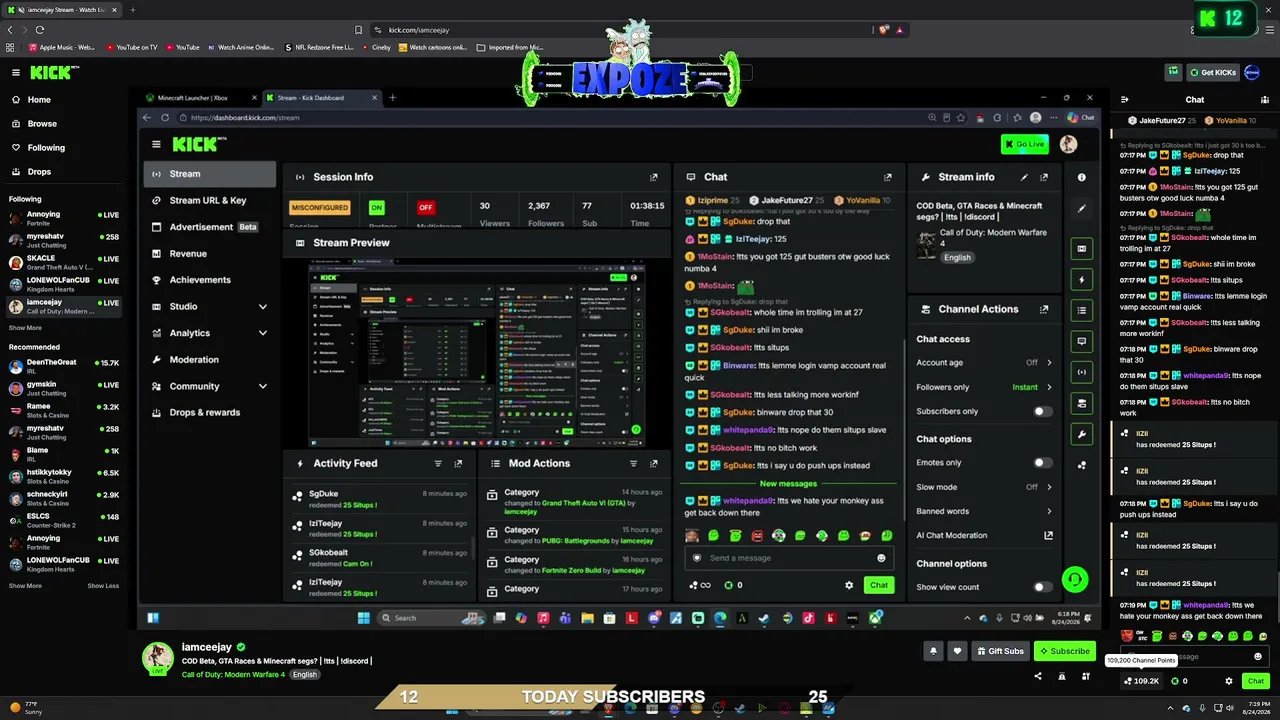
Task: Send message with the outer Kick Chat button
Action: pos(1256,681)
